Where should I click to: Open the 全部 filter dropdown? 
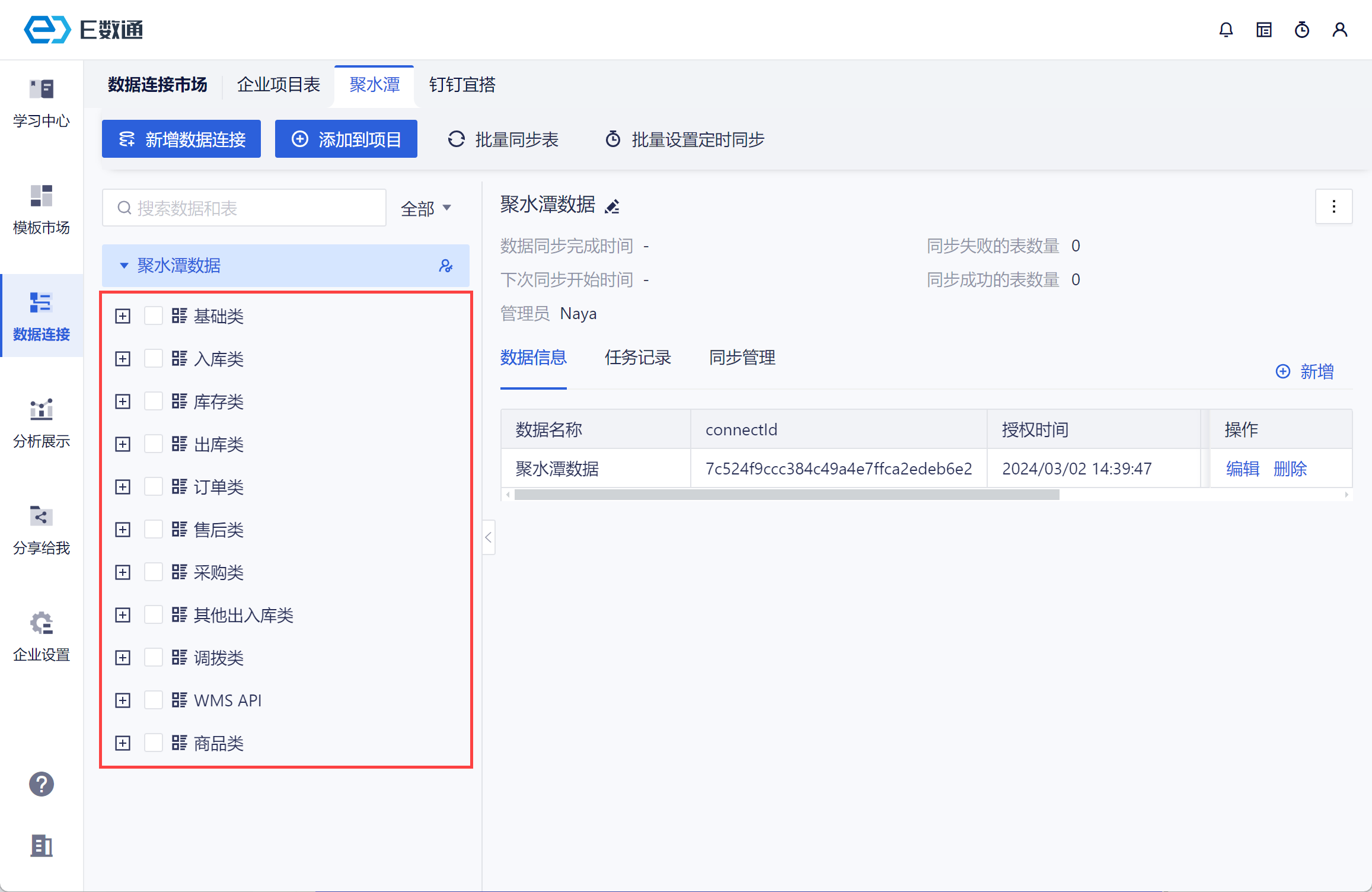tap(426, 208)
